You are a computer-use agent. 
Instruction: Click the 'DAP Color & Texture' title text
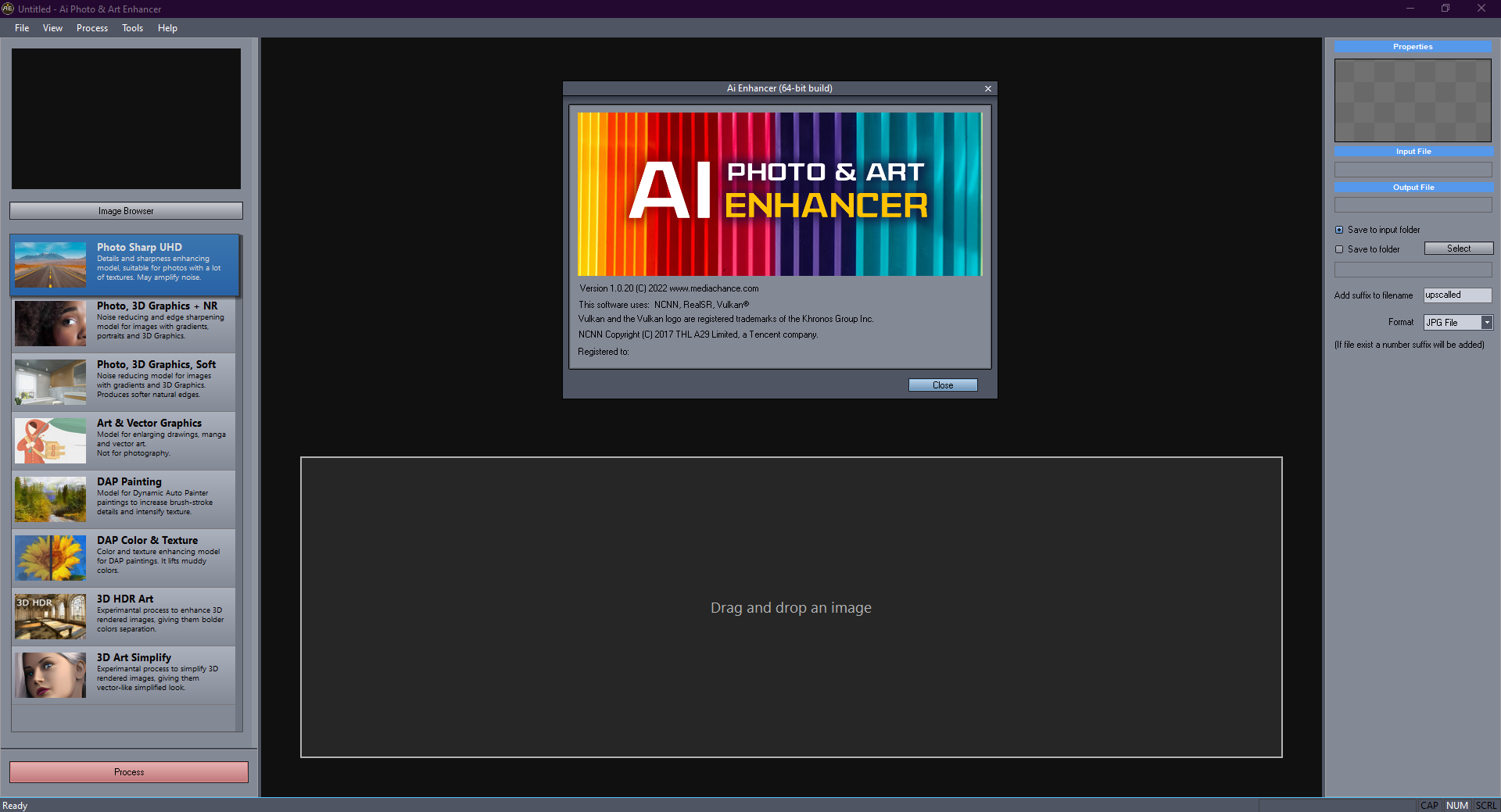pyautogui.click(x=147, y=540)
